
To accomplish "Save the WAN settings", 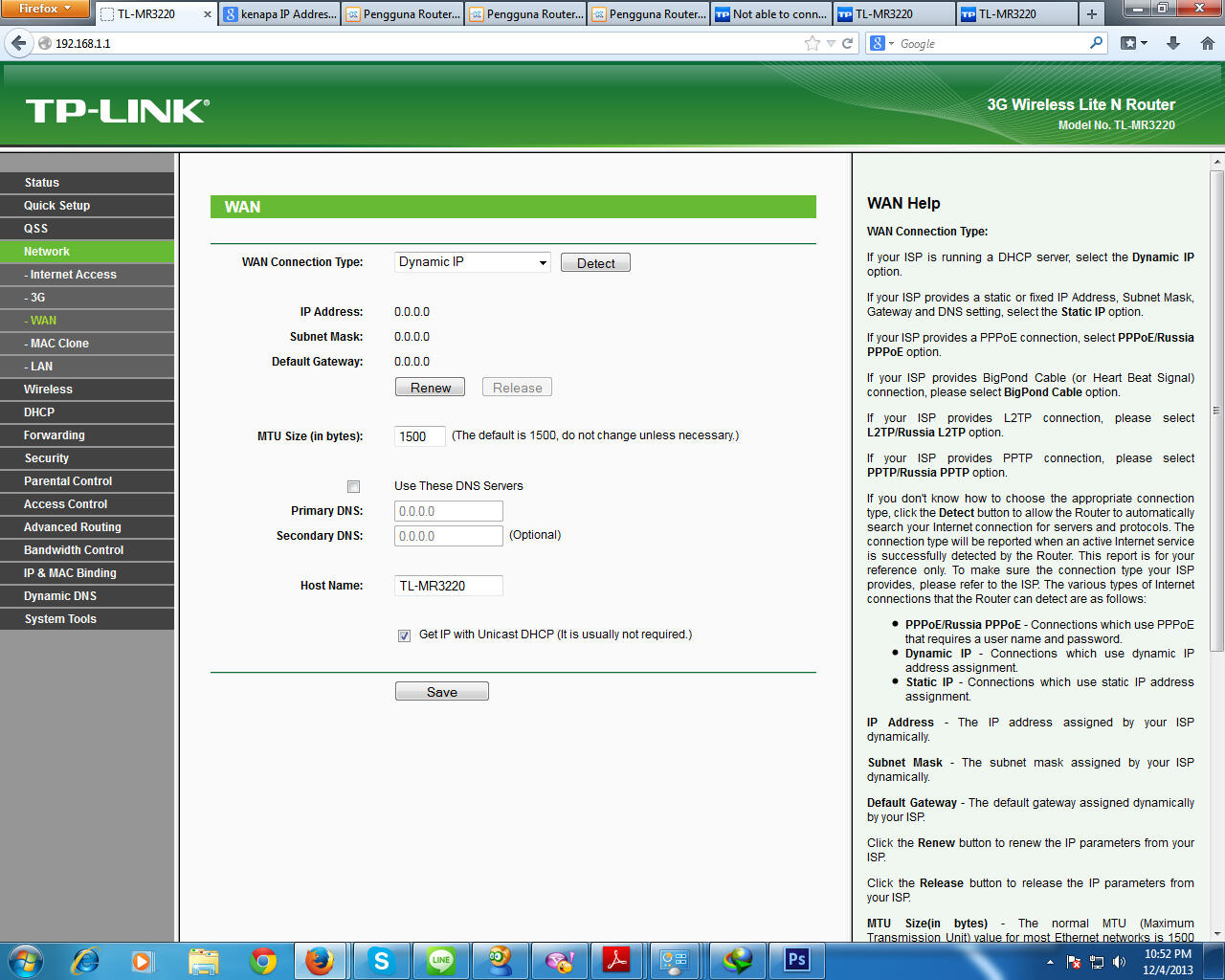I will pos(442,692).
